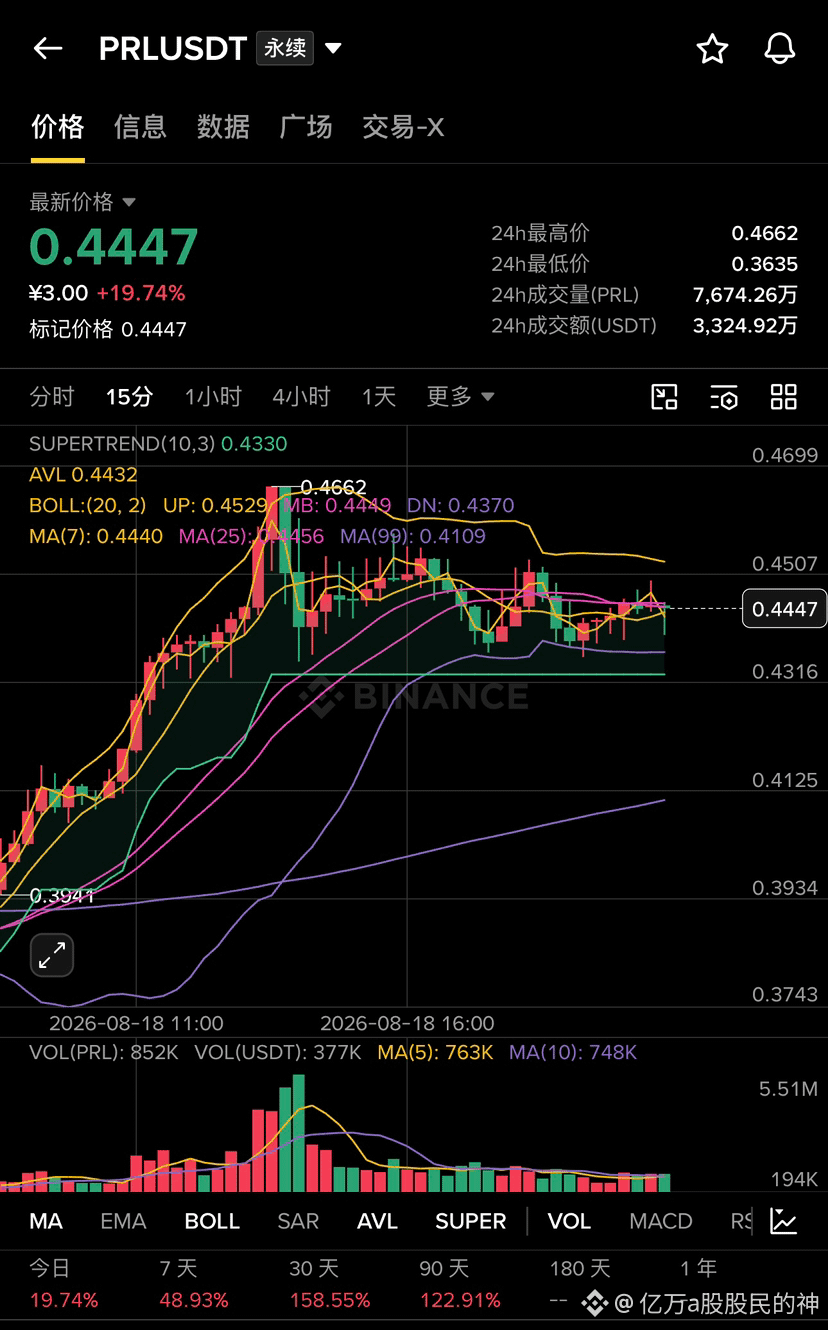Open price alert bell icon
The image size is (828, 1330).
point(779,48)
